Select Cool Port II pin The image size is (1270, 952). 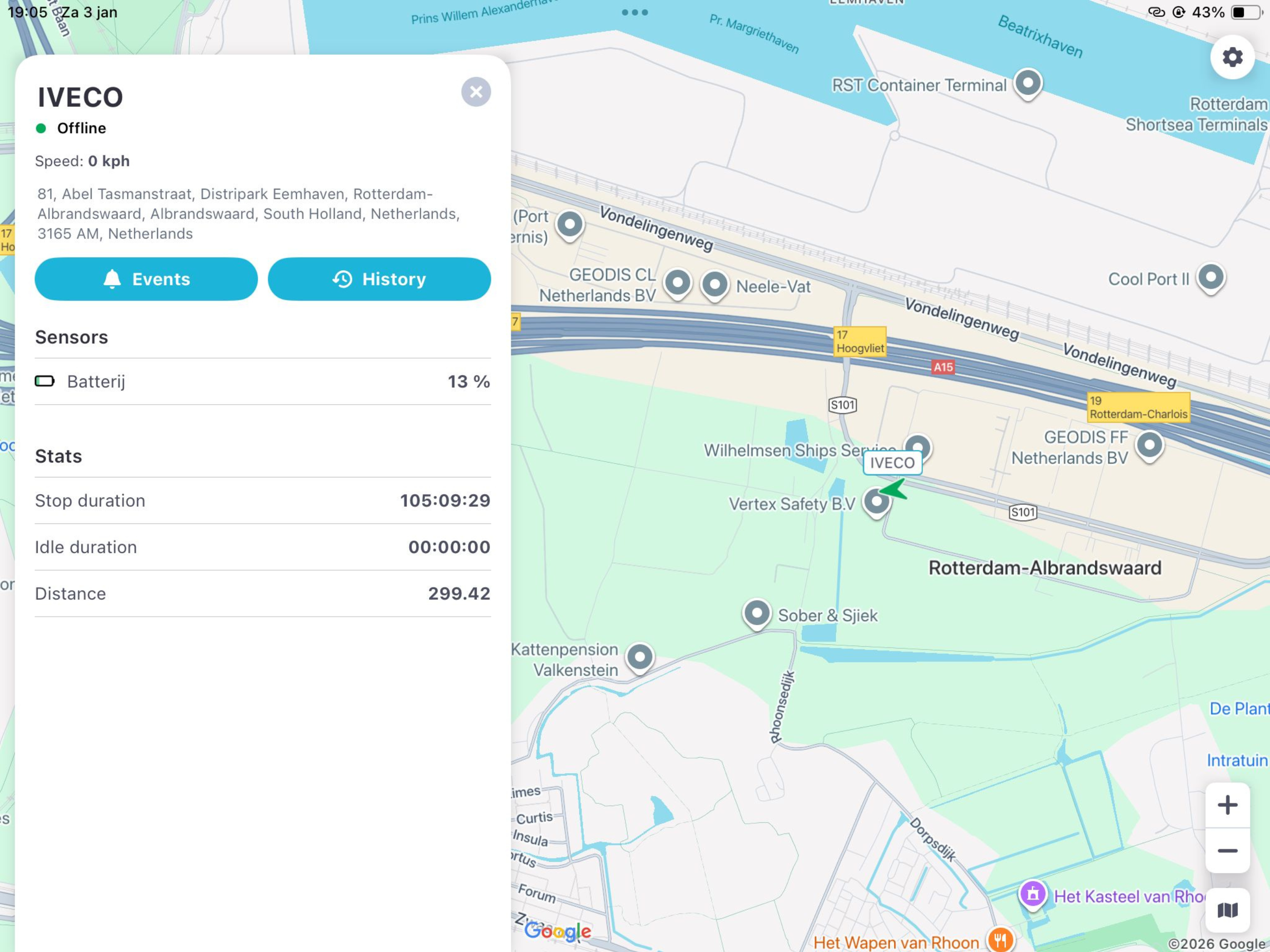(1211, 278)
